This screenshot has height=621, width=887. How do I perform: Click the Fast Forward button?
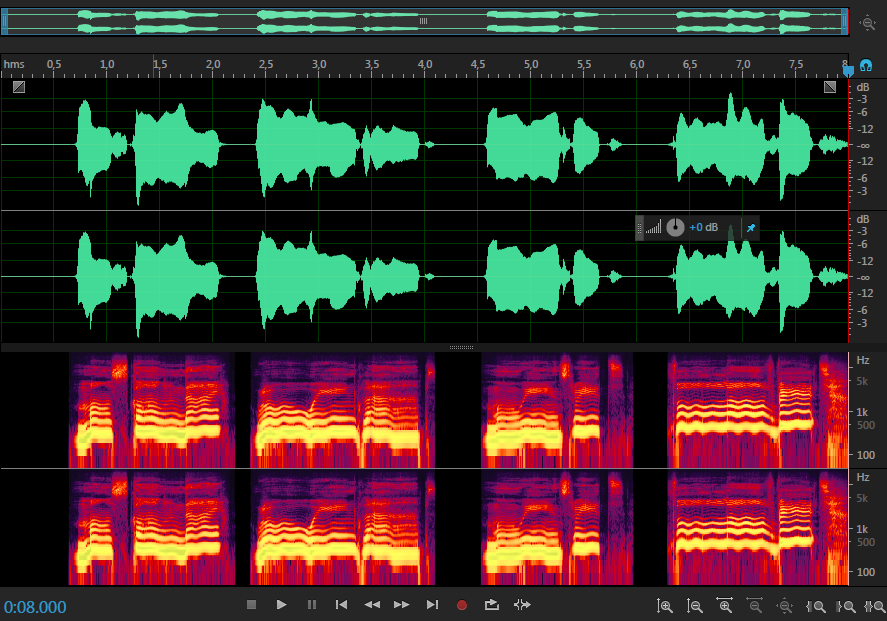402,605
